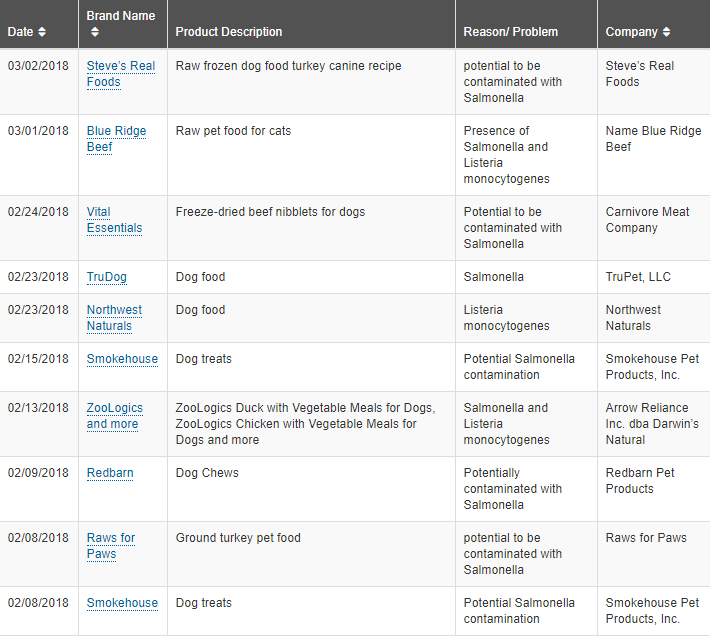Open Blue Ridge Beef recall link

[x=116, y=139]
